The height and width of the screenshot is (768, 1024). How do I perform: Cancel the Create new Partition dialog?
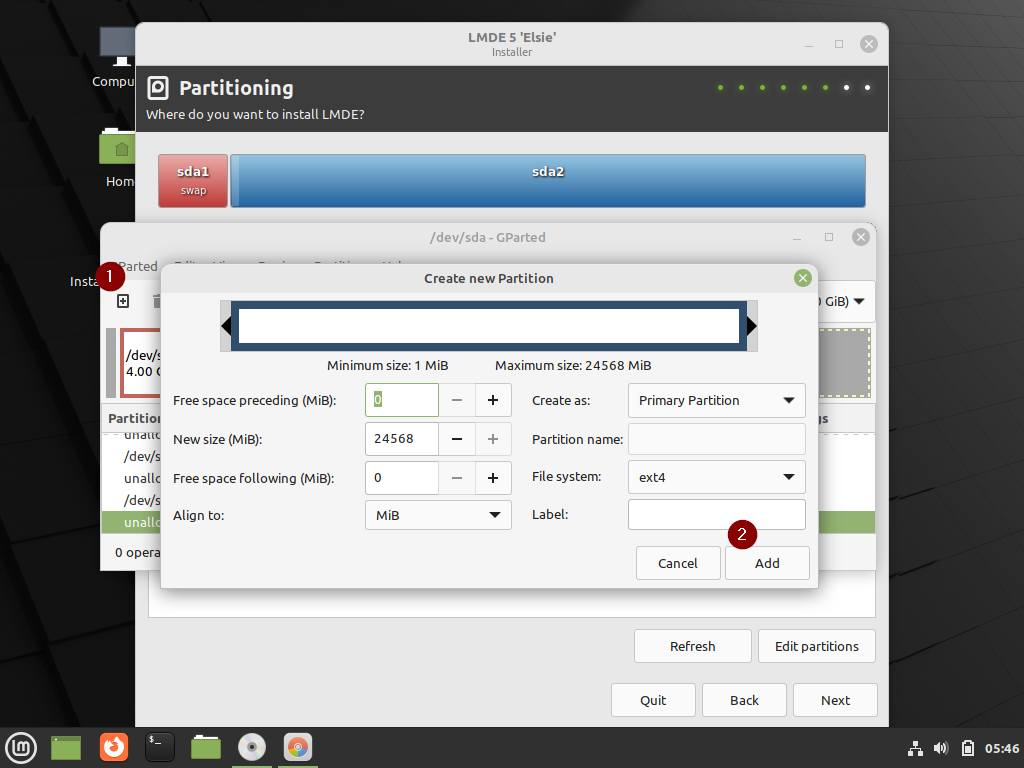click(678, 563)
